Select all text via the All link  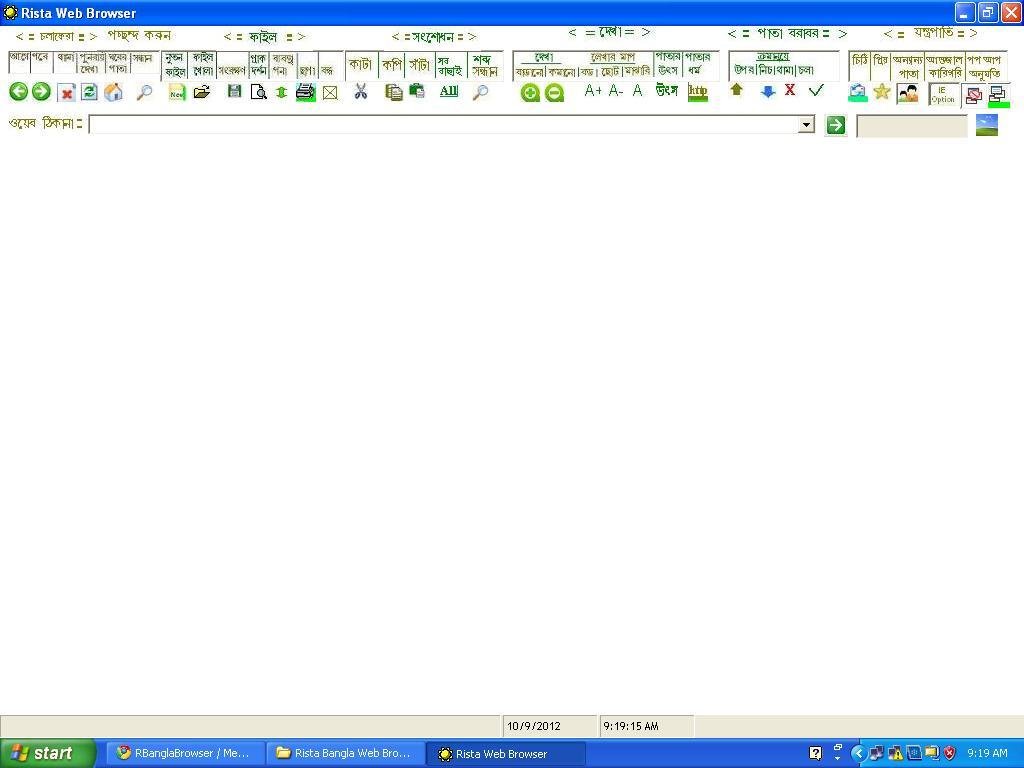[x=448, y=91]
